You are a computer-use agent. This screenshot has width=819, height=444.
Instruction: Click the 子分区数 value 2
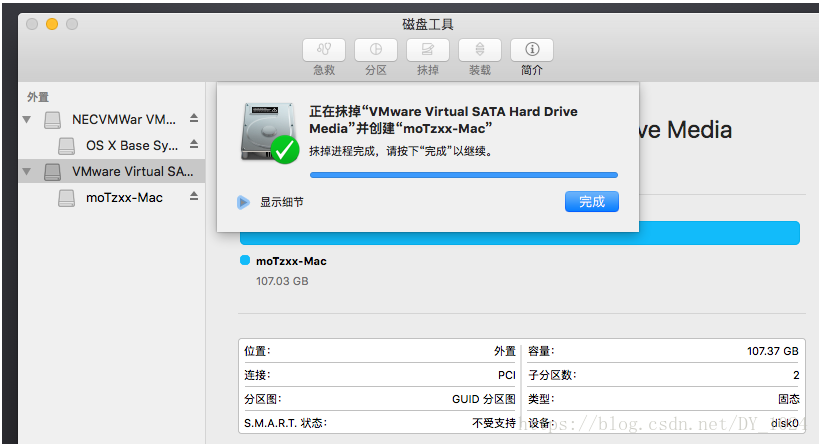(796, 375)
